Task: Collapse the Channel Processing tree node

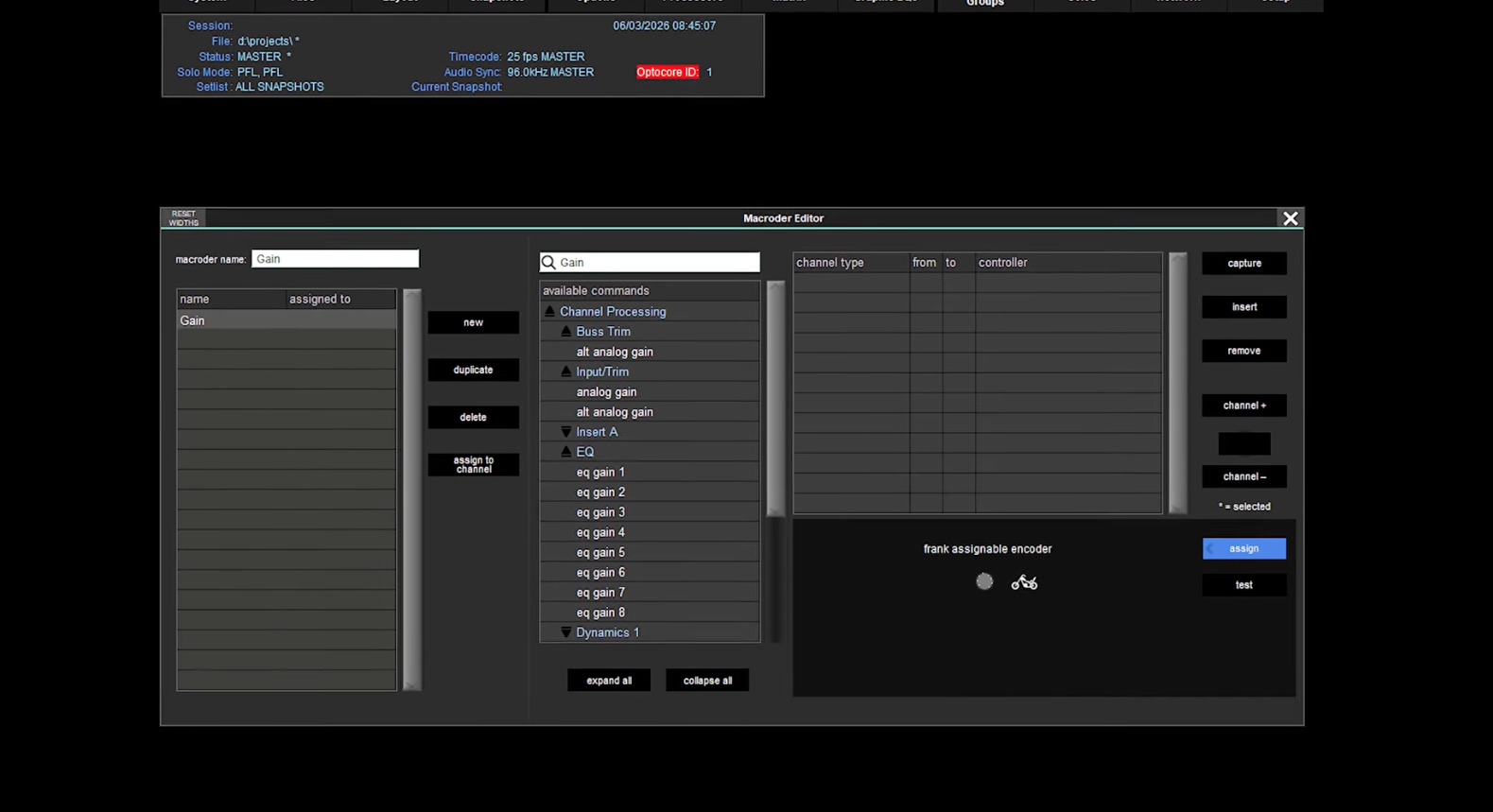Action: pyautogui.click(x=549, y=311)
